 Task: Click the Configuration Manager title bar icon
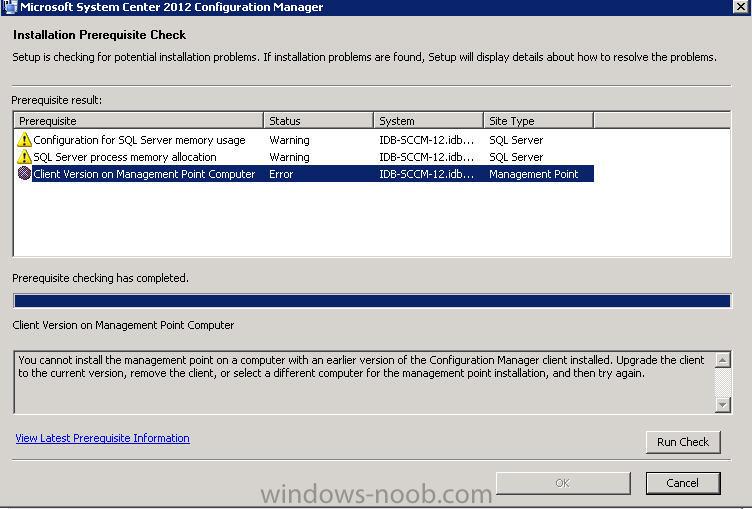10,7
